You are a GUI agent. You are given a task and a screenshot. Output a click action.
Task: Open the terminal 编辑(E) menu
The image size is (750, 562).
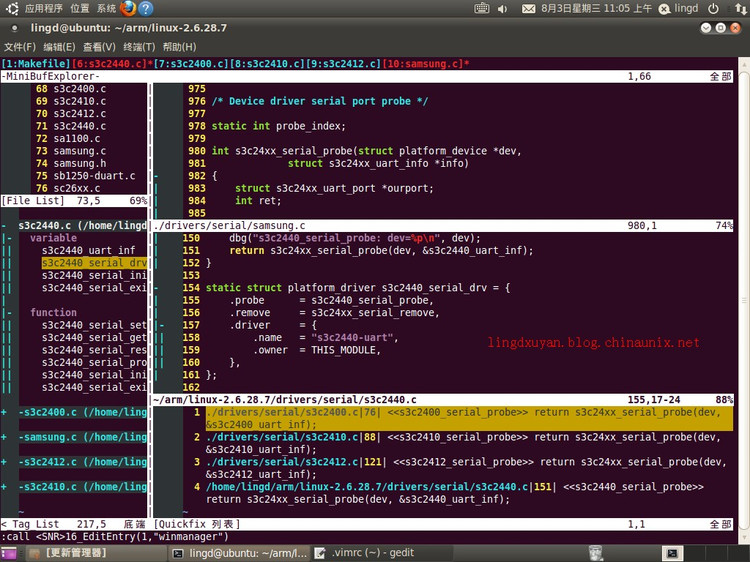click(59, 47)
